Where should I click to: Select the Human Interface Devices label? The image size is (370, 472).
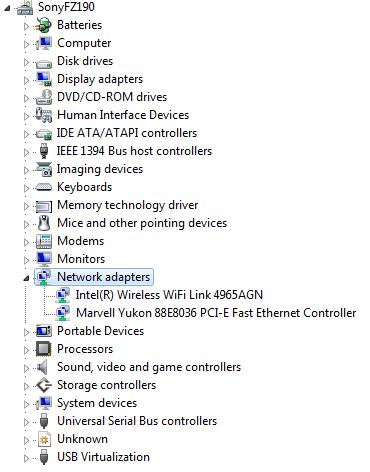[123, 115]
